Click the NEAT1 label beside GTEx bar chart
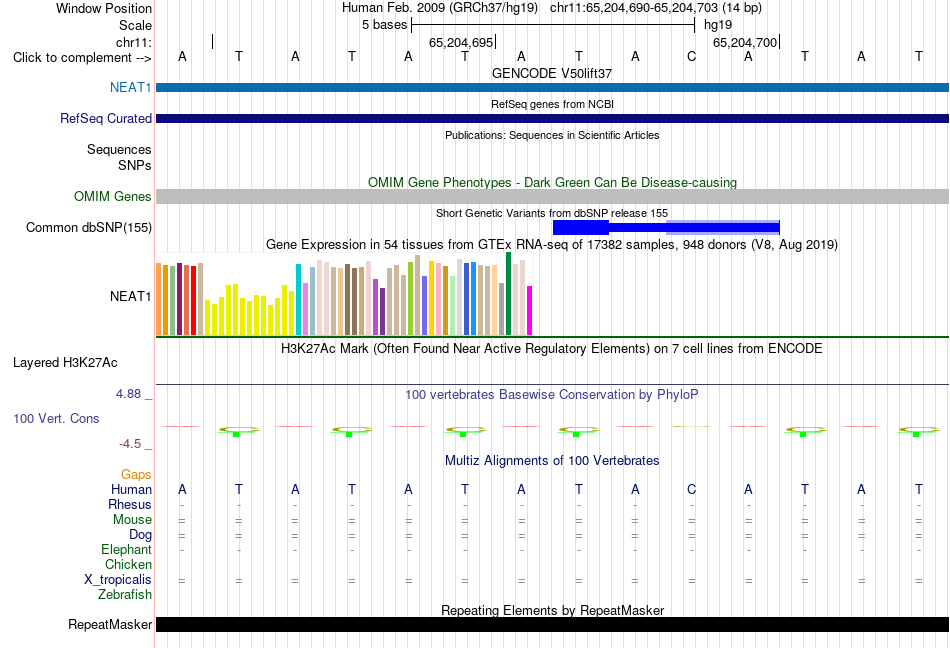Screen dimensions: 950x648 pyautogui.click(x=130, y=296)
